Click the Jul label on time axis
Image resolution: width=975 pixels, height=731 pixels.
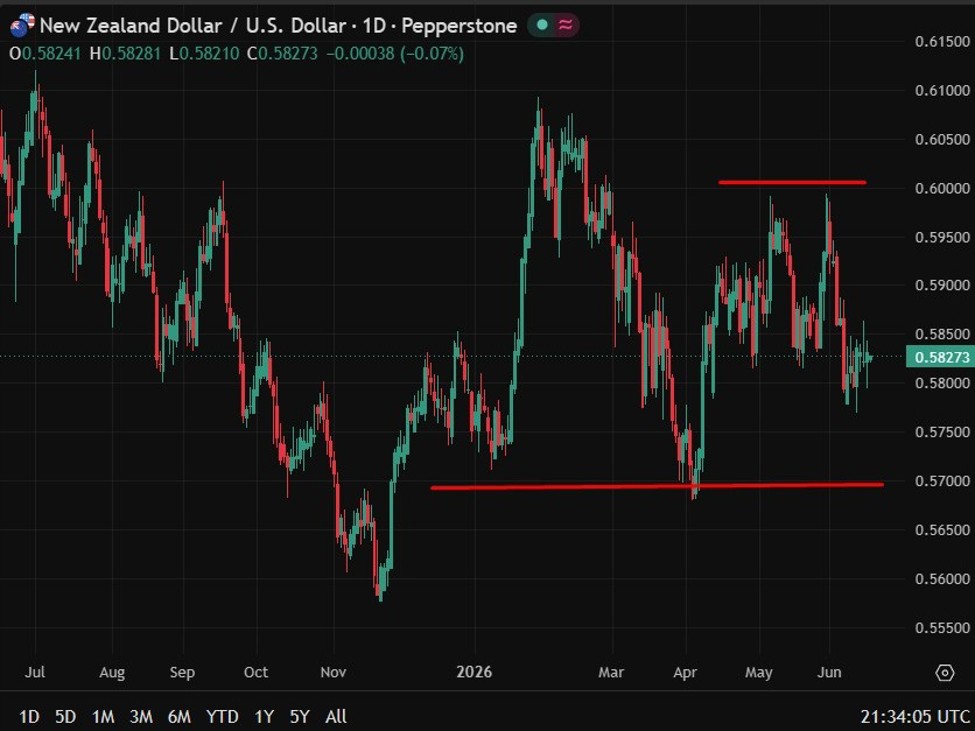tap(35, 673)
